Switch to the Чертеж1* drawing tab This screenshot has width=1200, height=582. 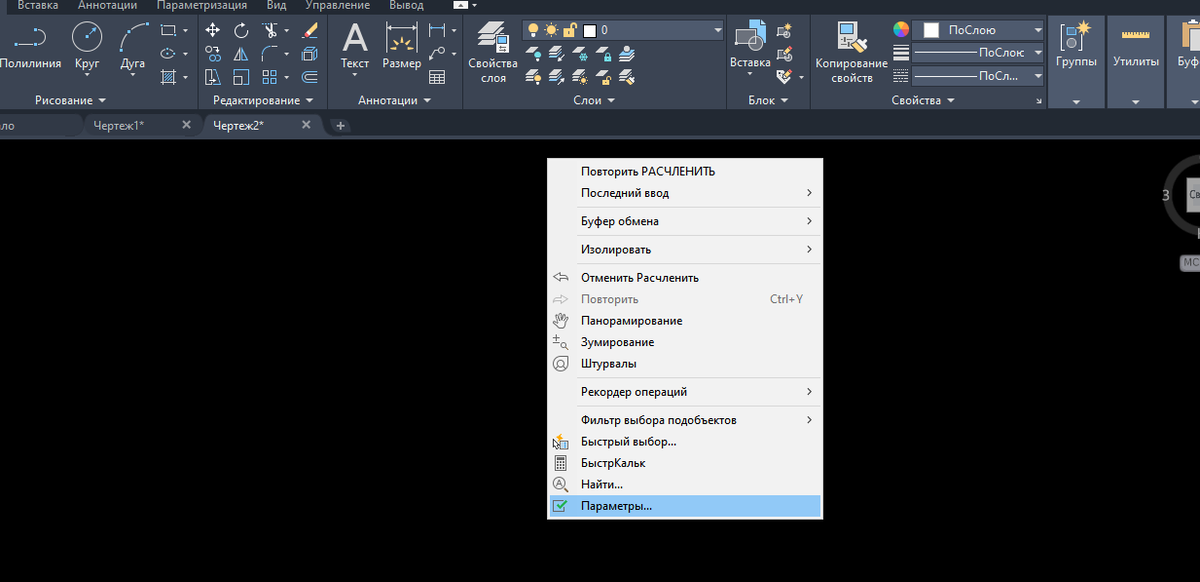[x=118, y=125]
